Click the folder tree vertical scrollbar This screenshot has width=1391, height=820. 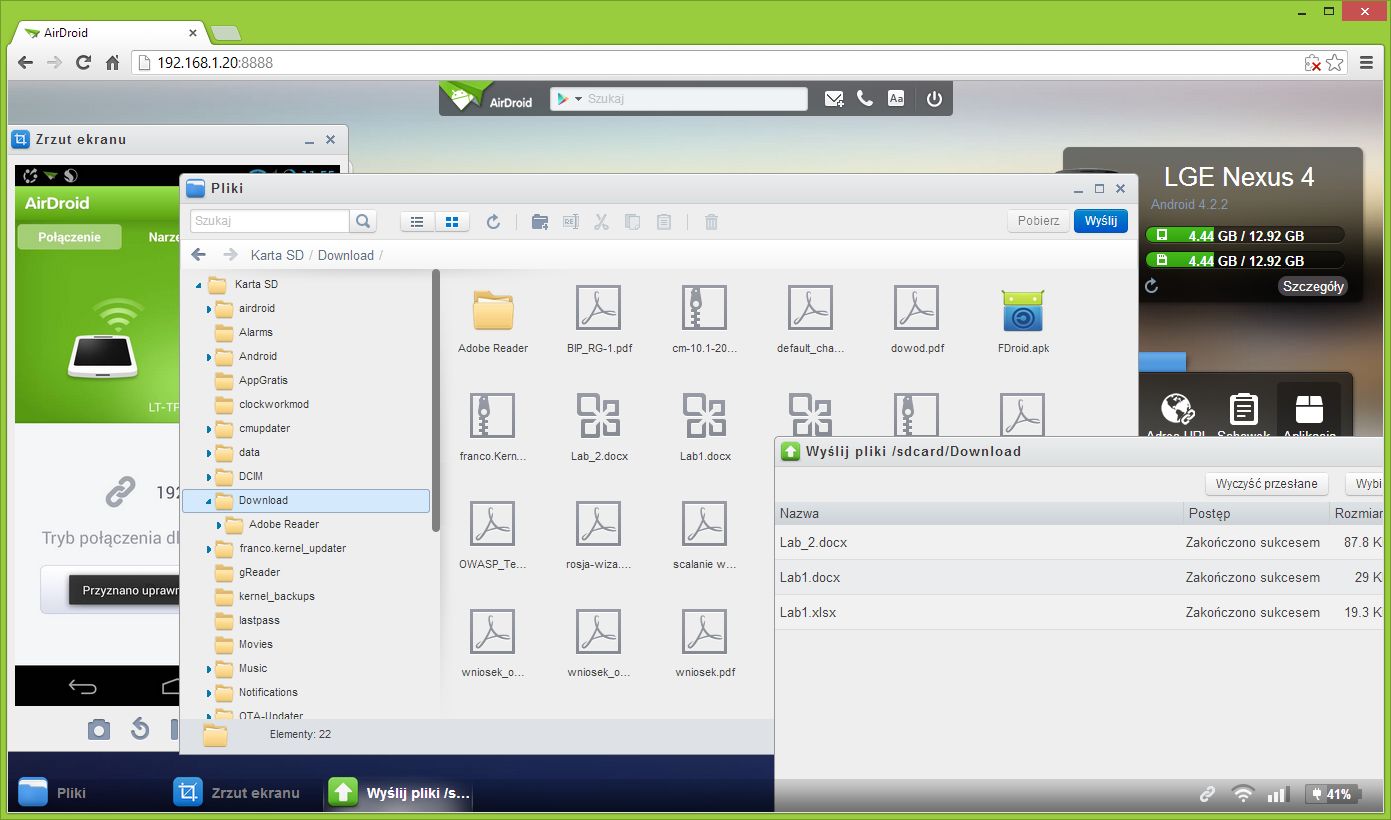coord(436,400)
